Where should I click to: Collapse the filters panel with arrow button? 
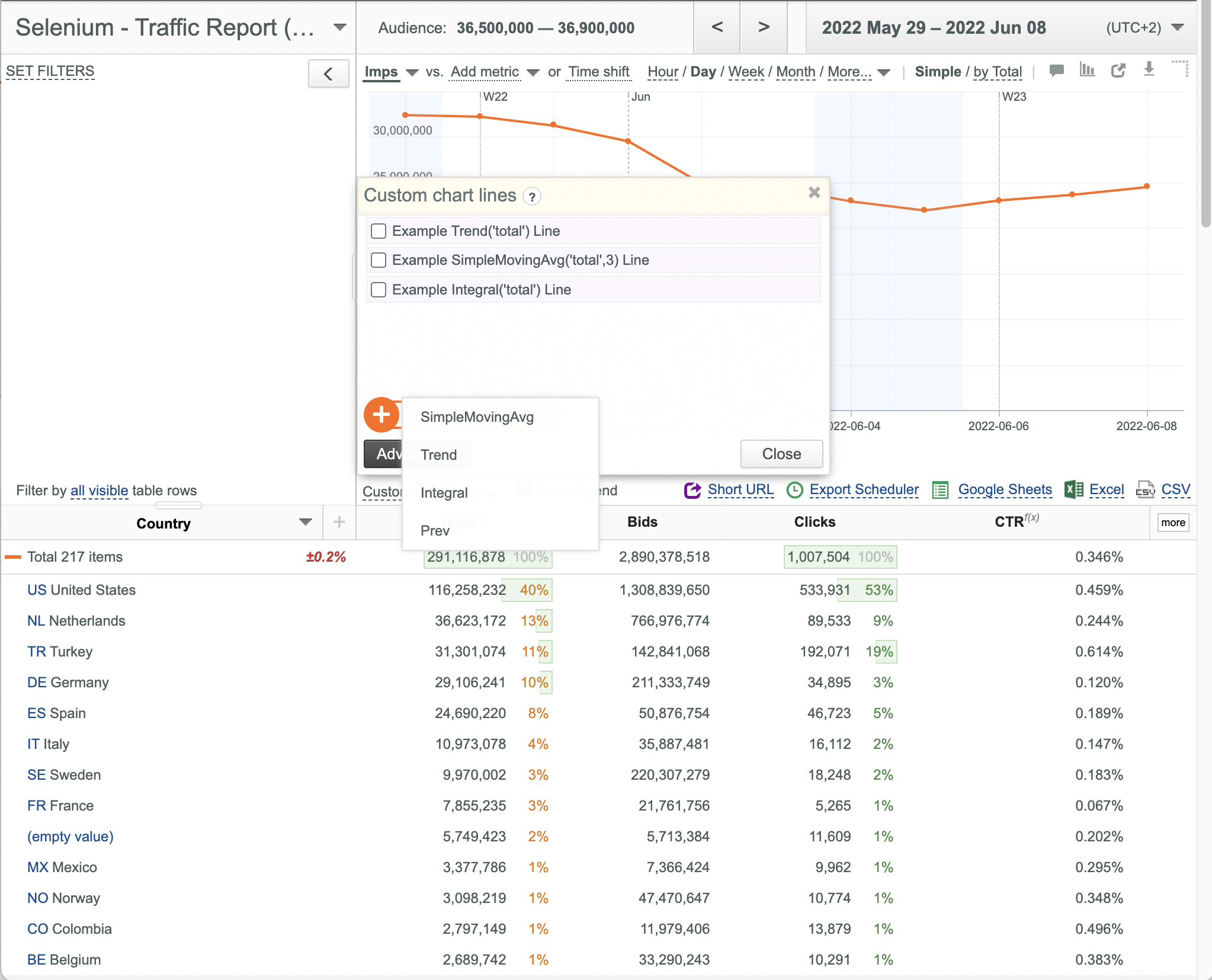328,74
